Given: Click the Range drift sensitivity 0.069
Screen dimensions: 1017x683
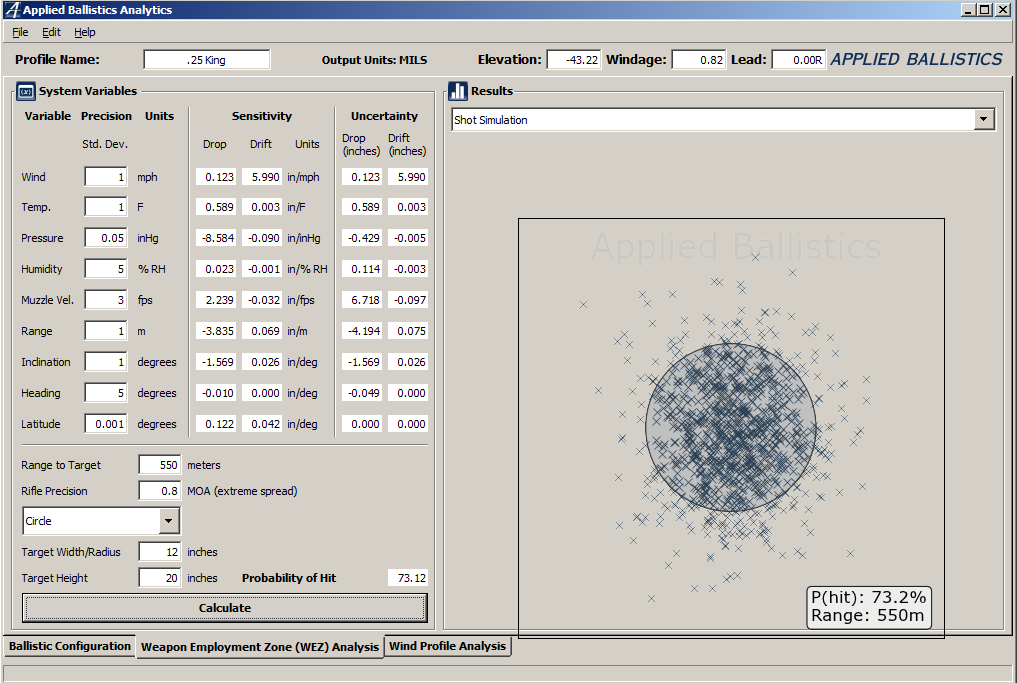Looking at the screenshot, I should pyautogui.click(x=262, y=331).
